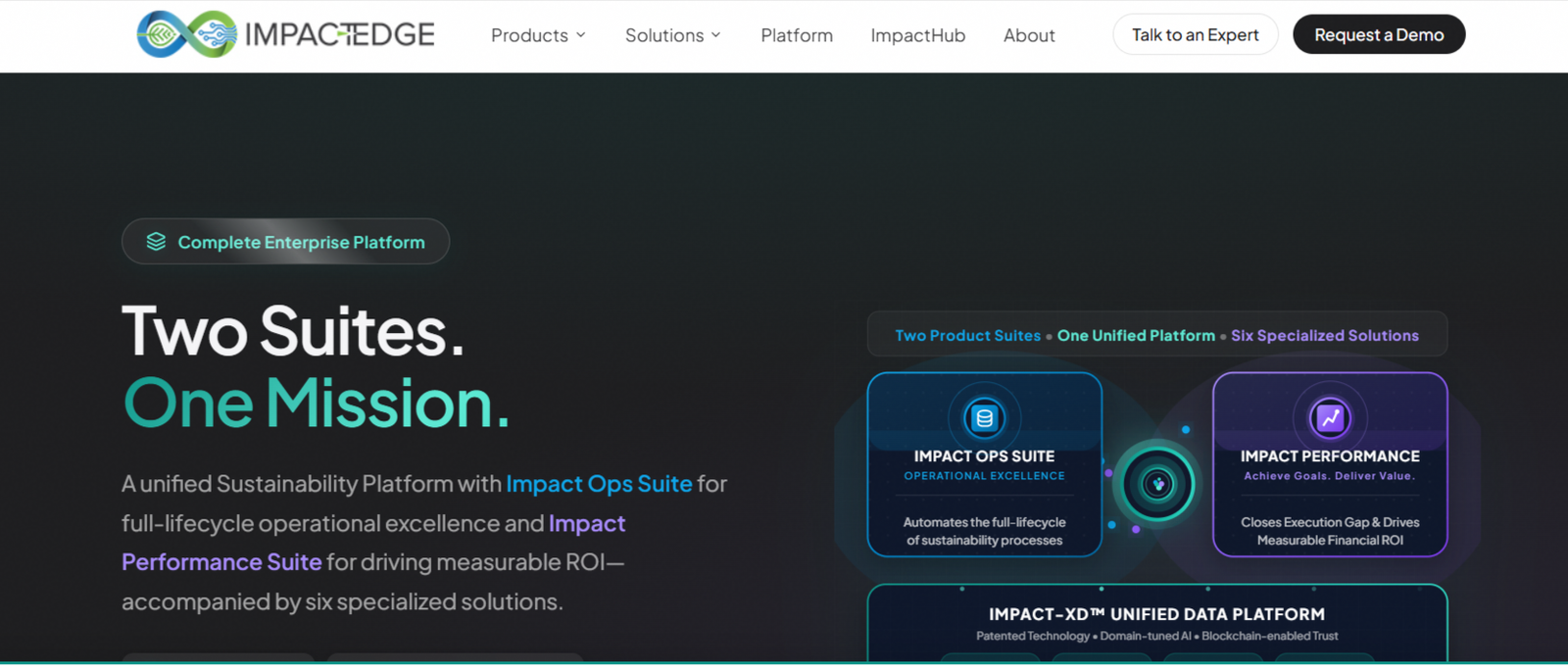Image resolution: width=1568 pixels, height=667 pixels.
Task: Click the IMPACT-XD Unified Data Platform title
Action: 1156,614
